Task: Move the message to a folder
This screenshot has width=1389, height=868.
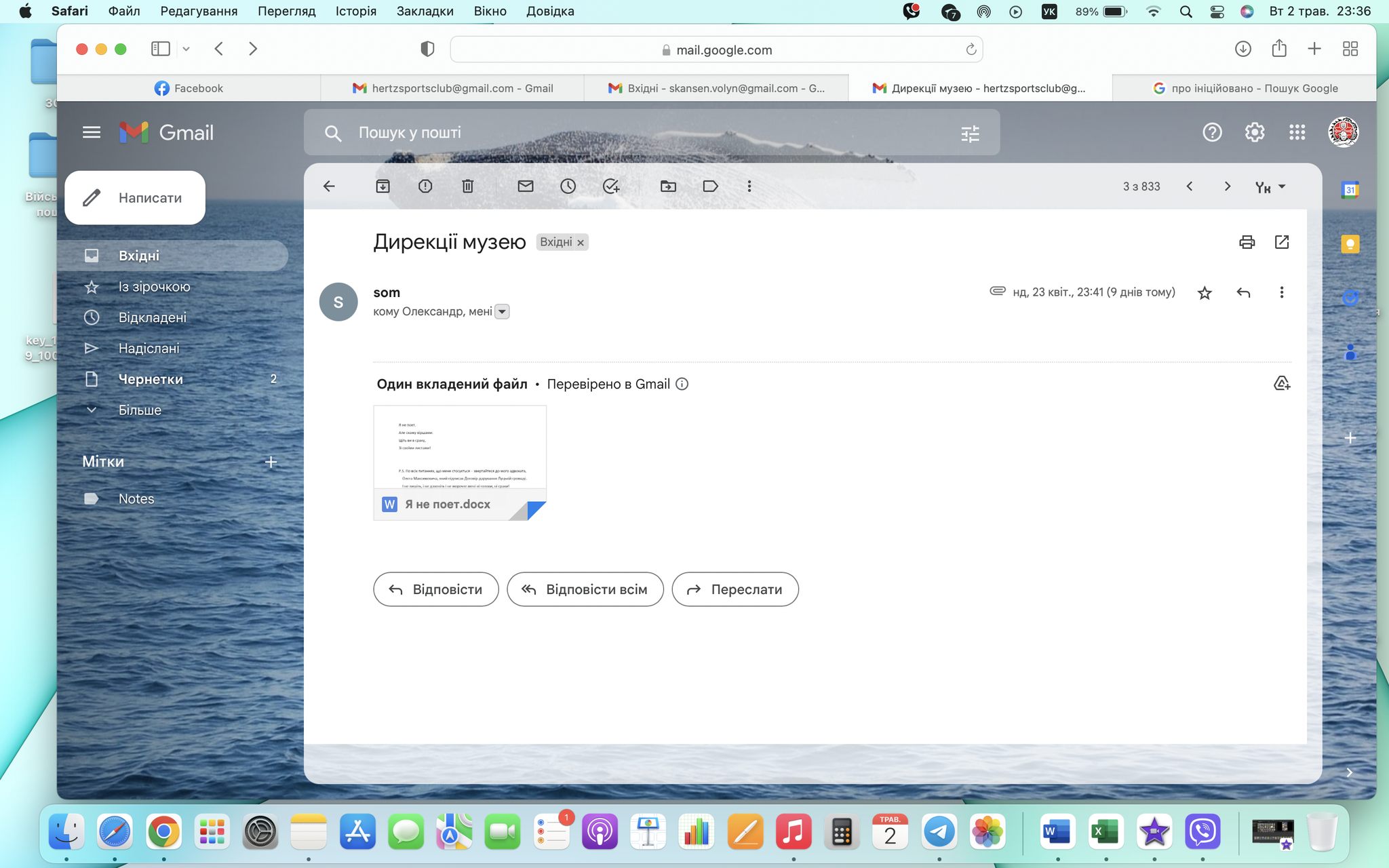Action: tap(668, 186)
